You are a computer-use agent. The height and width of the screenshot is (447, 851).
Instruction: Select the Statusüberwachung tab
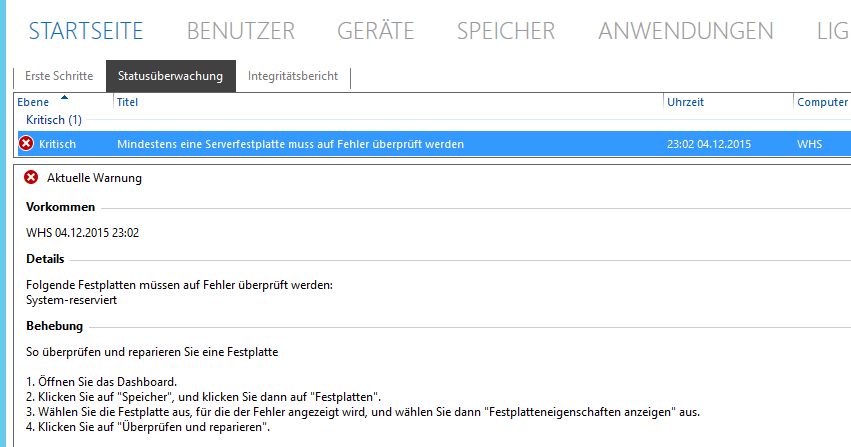pos(170,76)
